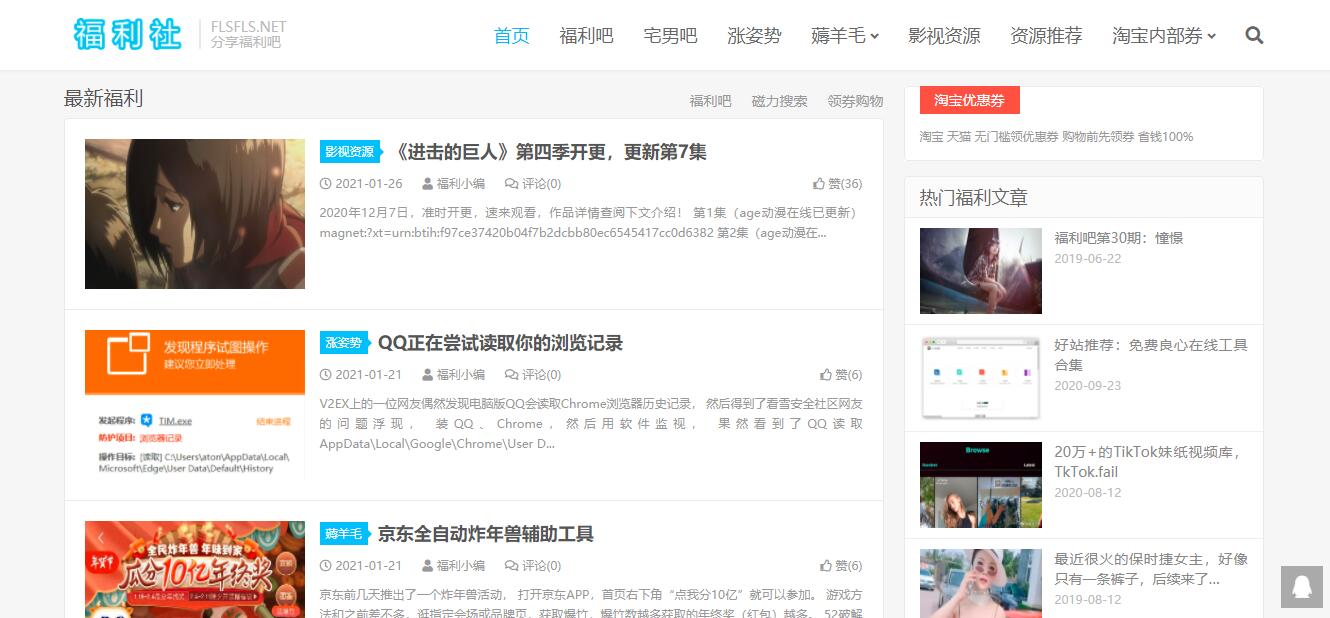Open sidebar article 20万+的TikTok妹纸视频库
The height and width of the screenshot is (618, 1330).
point(1148,462)
